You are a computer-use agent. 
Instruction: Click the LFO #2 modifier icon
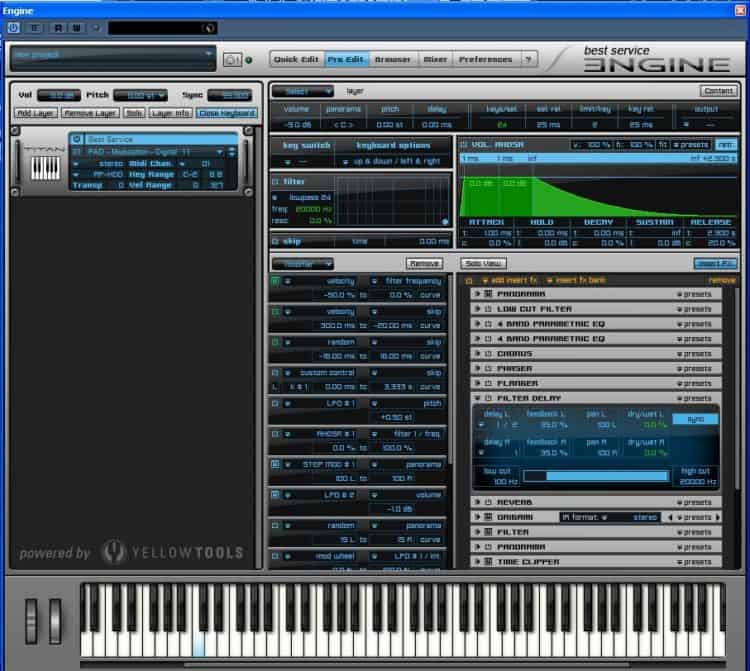[x=276, y=495]
